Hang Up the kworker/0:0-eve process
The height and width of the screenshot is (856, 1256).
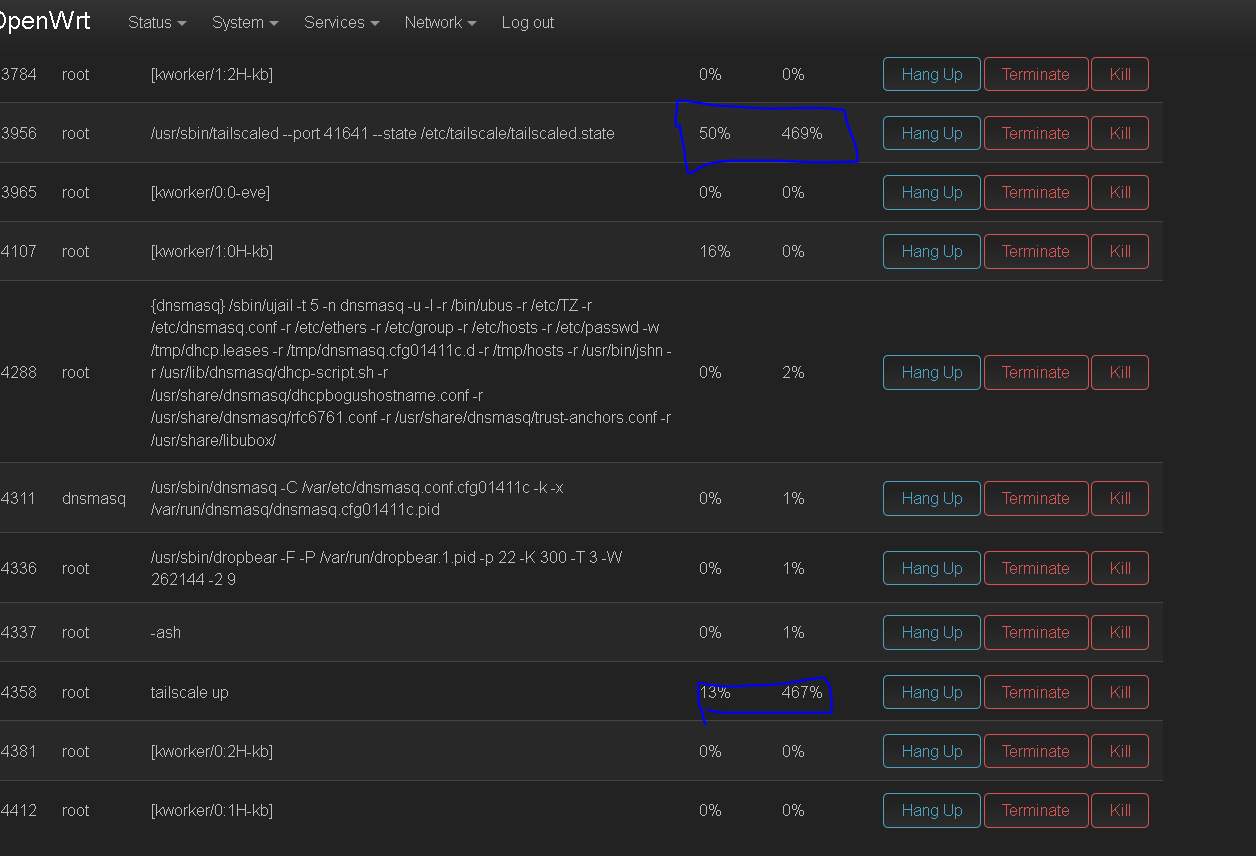932,192
